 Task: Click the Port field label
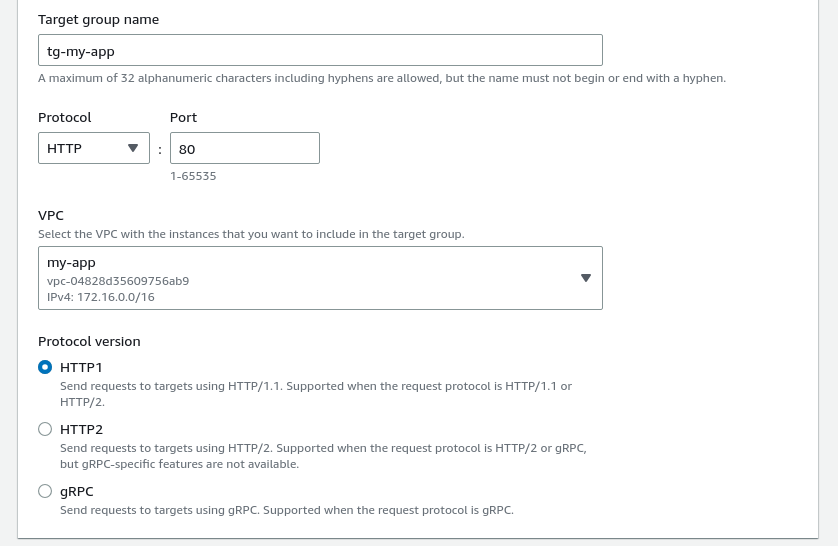coord(183,117)
